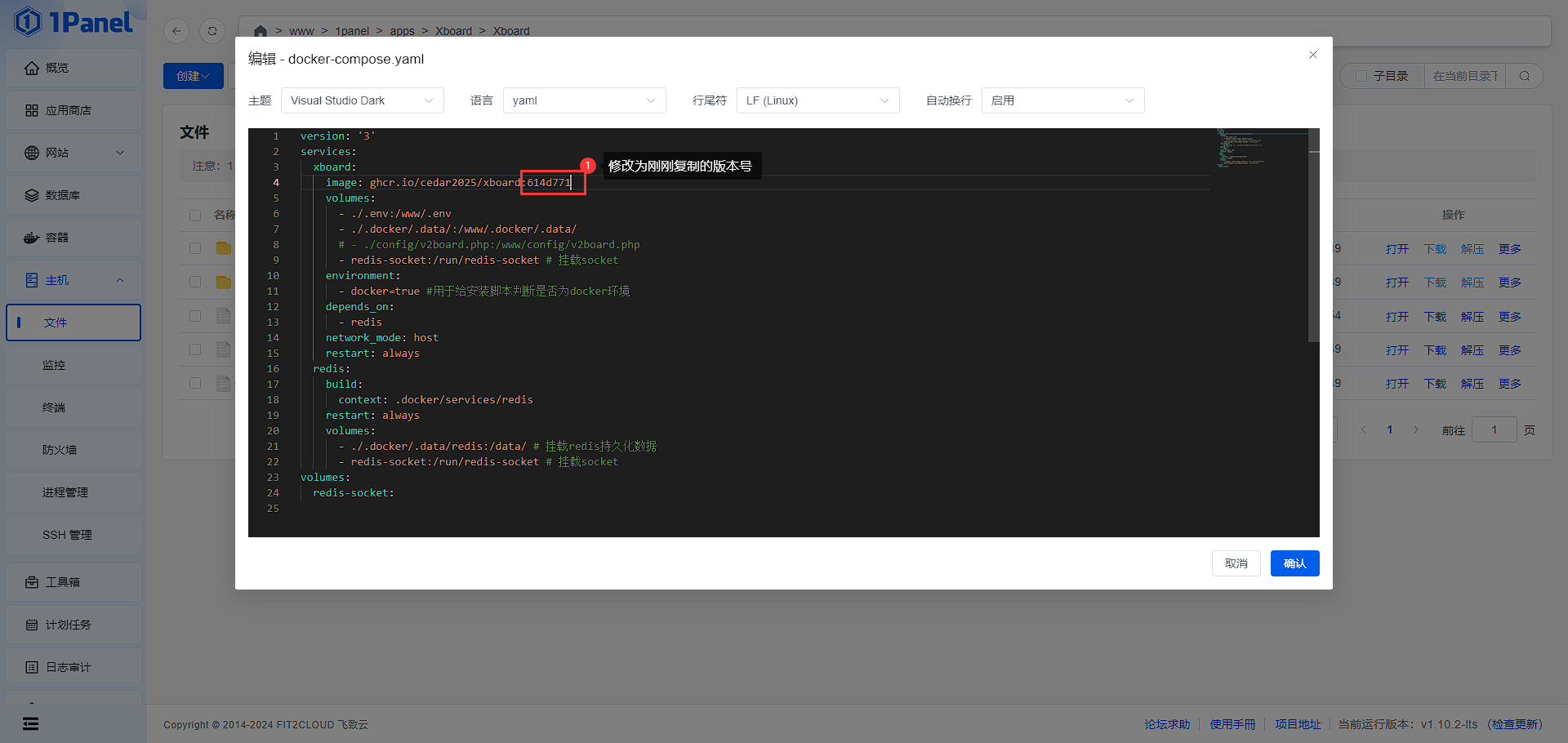This screenshot has height=743, width=1568.
Task: Open 进程管理 process manager
Action: click(73, 492)
